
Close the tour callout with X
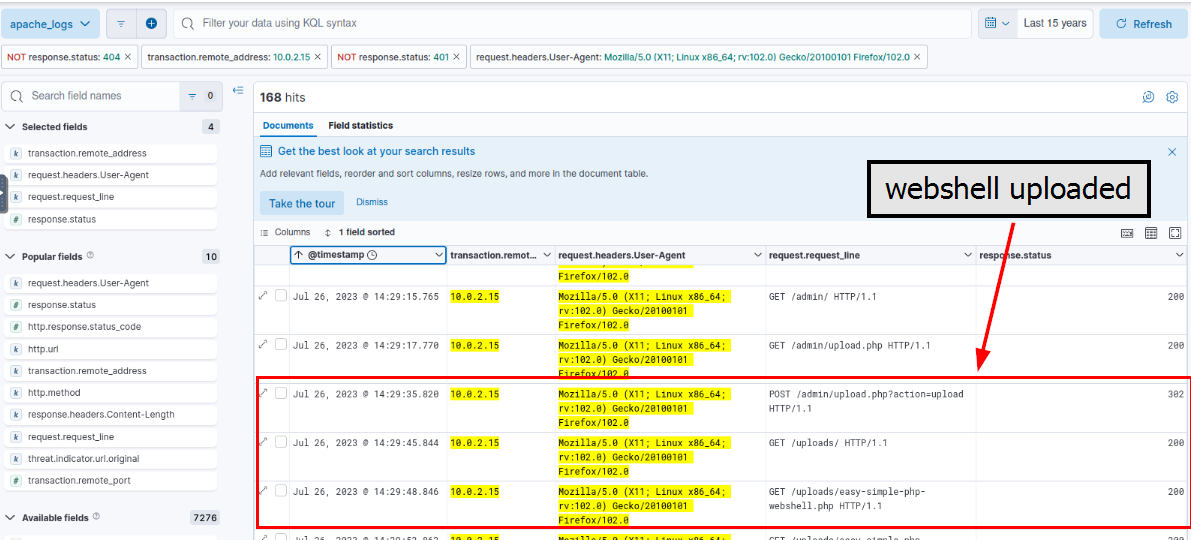[x=1172, y=152]
